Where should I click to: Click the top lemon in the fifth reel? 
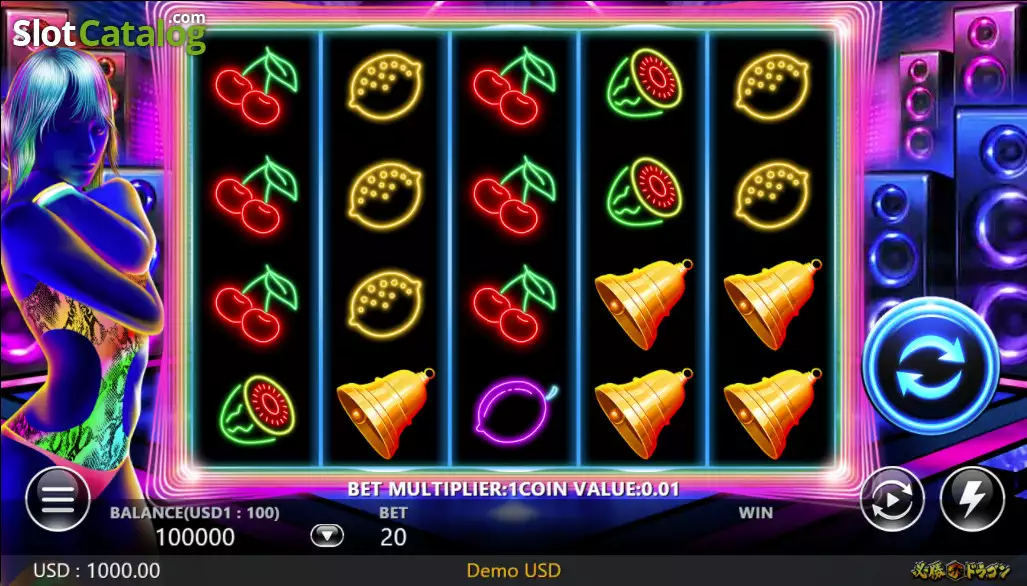click(x=772, y=86)
